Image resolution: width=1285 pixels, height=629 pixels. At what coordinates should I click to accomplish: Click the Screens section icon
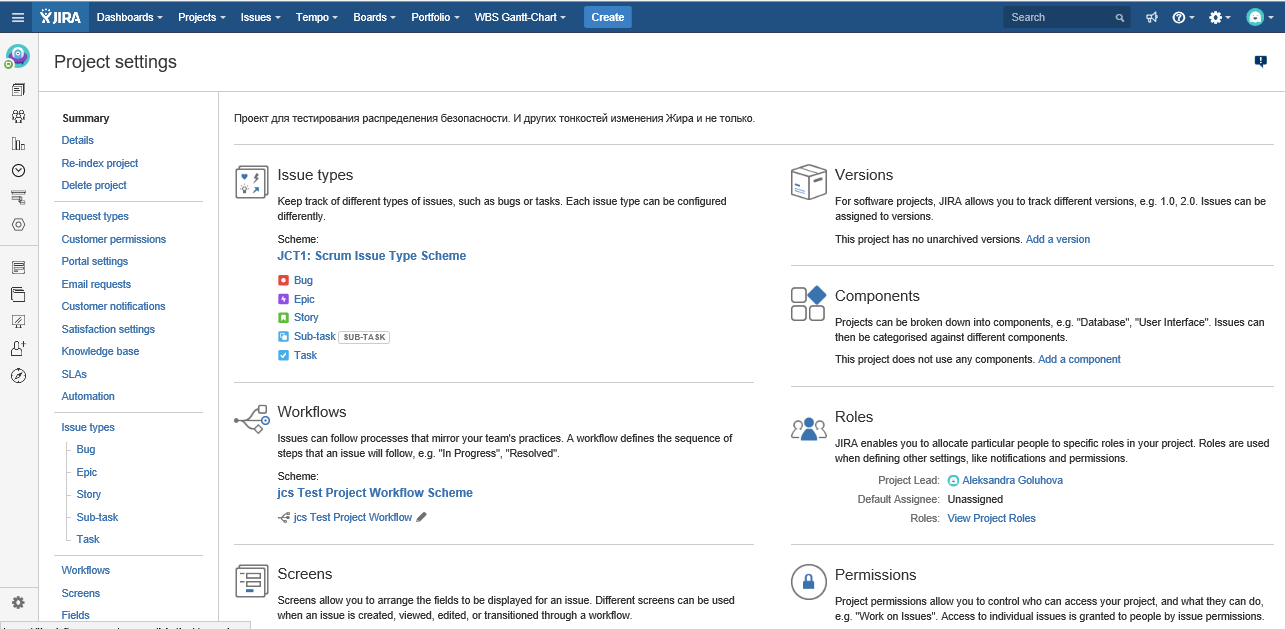pyautogui.click(x=251, y=581)
